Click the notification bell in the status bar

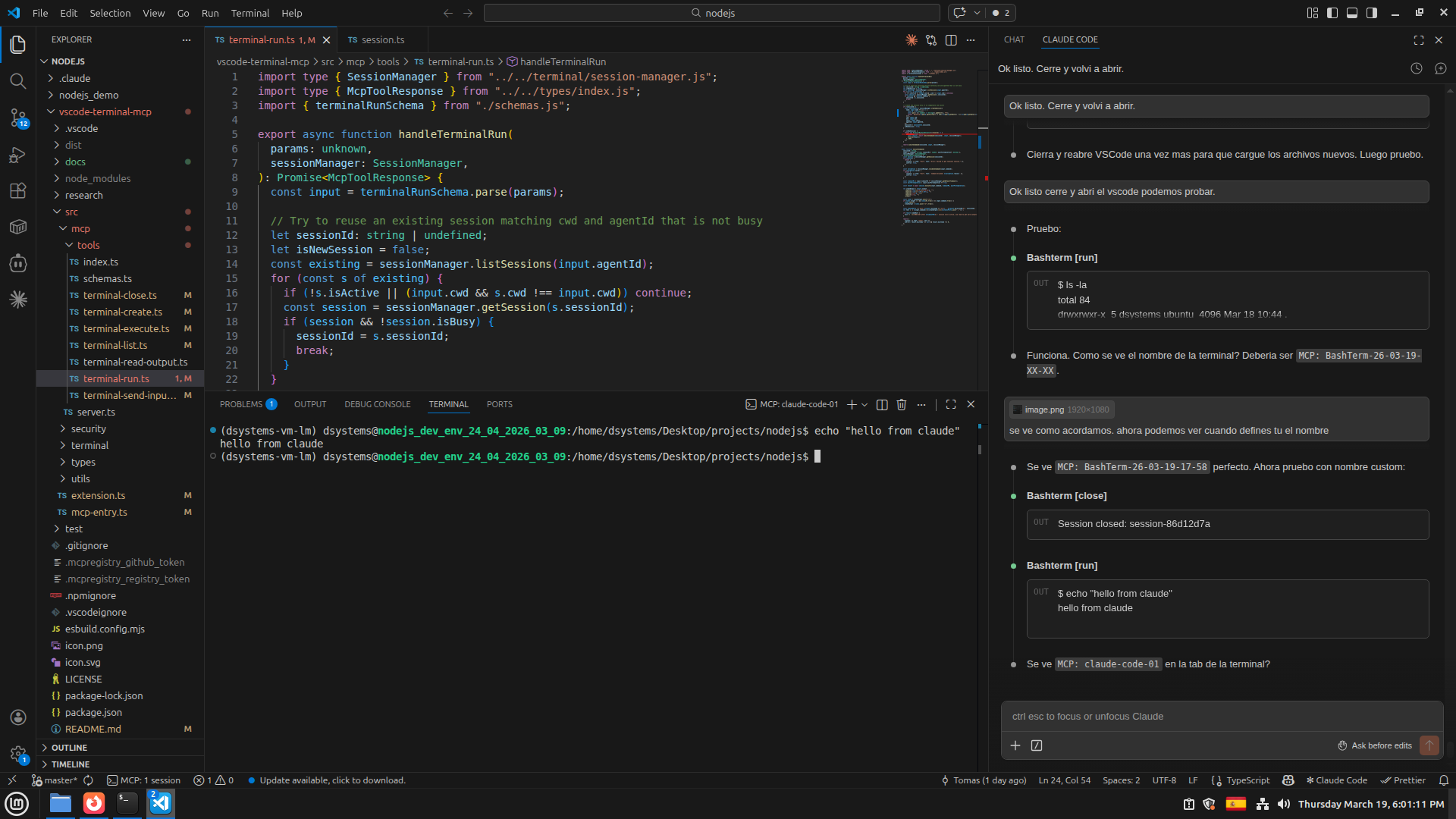1444,780
